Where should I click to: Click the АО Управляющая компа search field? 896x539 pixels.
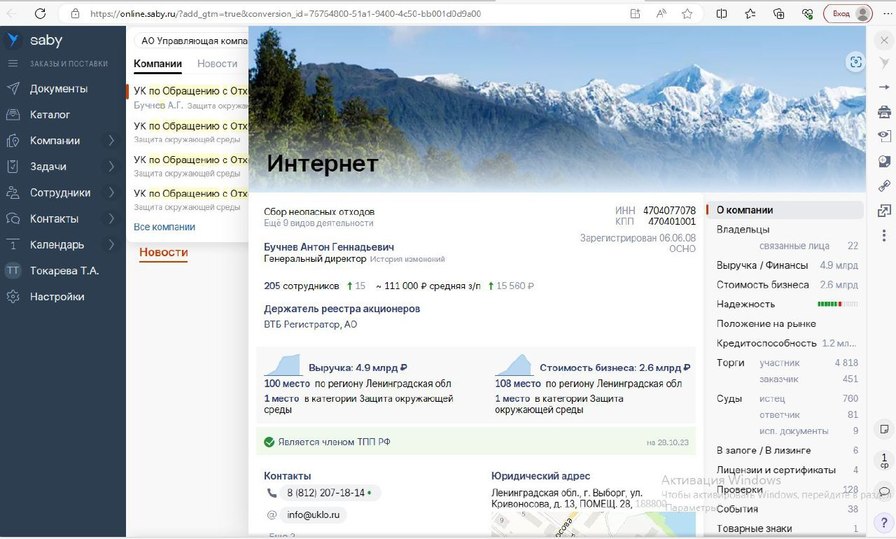(x=191, y=41)
